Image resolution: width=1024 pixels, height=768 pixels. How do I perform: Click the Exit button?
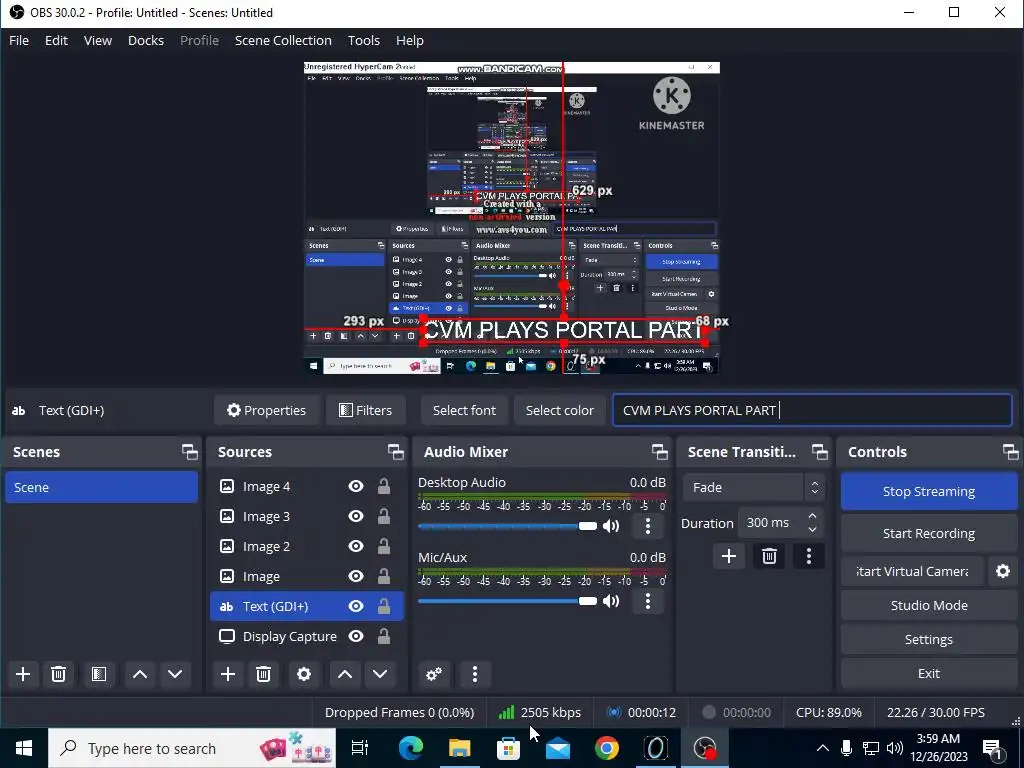[929, 673]
